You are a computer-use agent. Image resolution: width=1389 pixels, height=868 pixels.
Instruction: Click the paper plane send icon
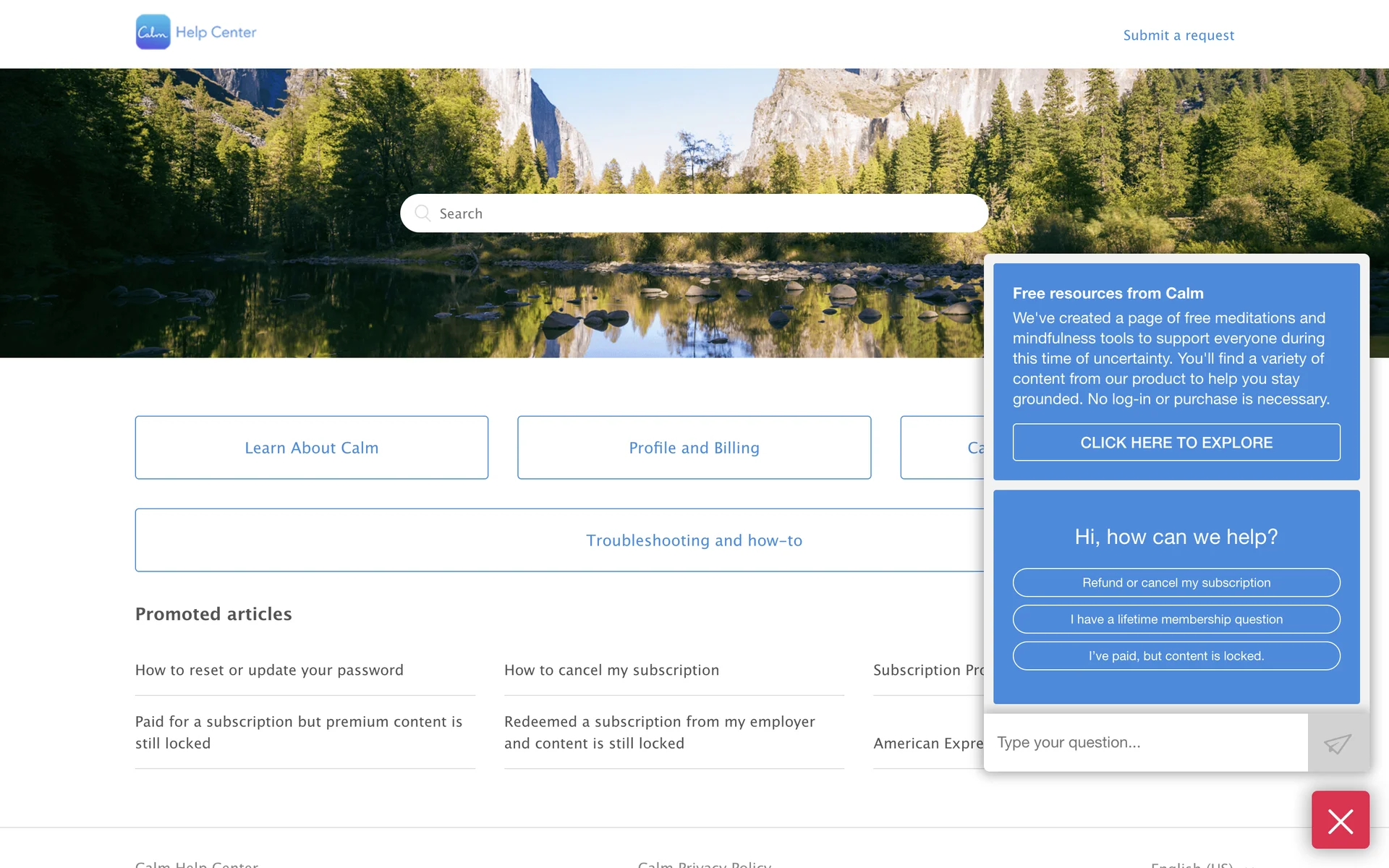click(x=1338, y=743)
